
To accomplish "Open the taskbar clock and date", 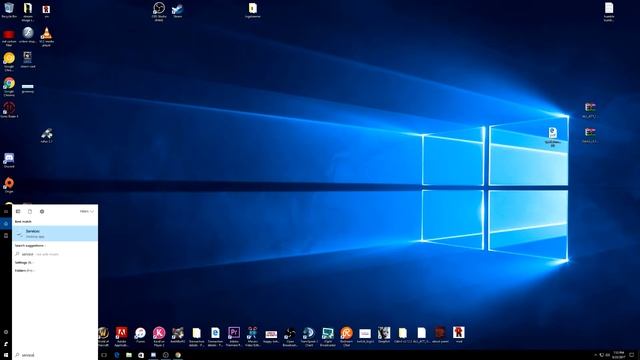I will click(x=619, y=355).
